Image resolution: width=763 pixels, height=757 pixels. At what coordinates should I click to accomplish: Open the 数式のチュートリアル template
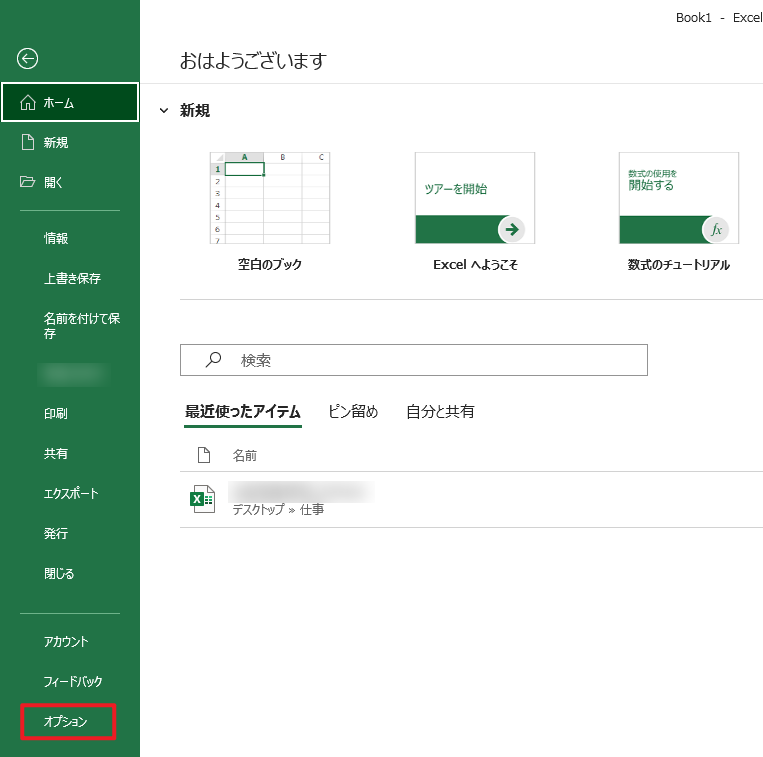tap(679, 198)
